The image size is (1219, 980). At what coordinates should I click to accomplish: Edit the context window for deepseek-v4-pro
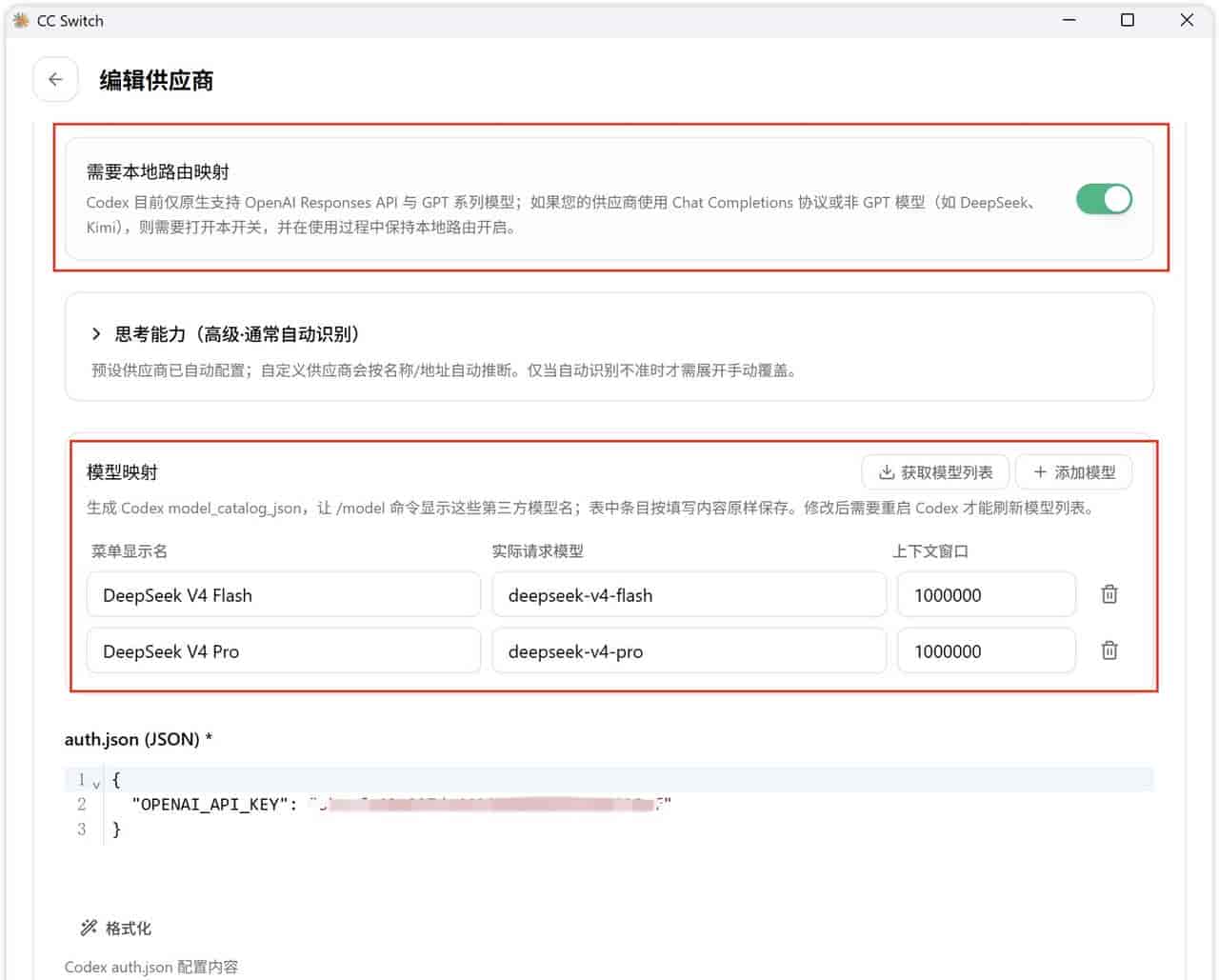(x=987, y=651)
